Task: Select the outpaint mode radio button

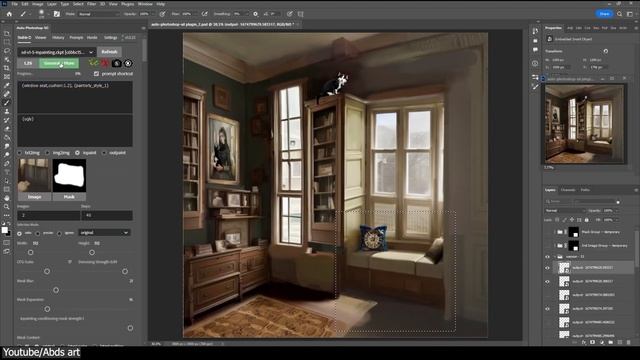Action: 104,153
